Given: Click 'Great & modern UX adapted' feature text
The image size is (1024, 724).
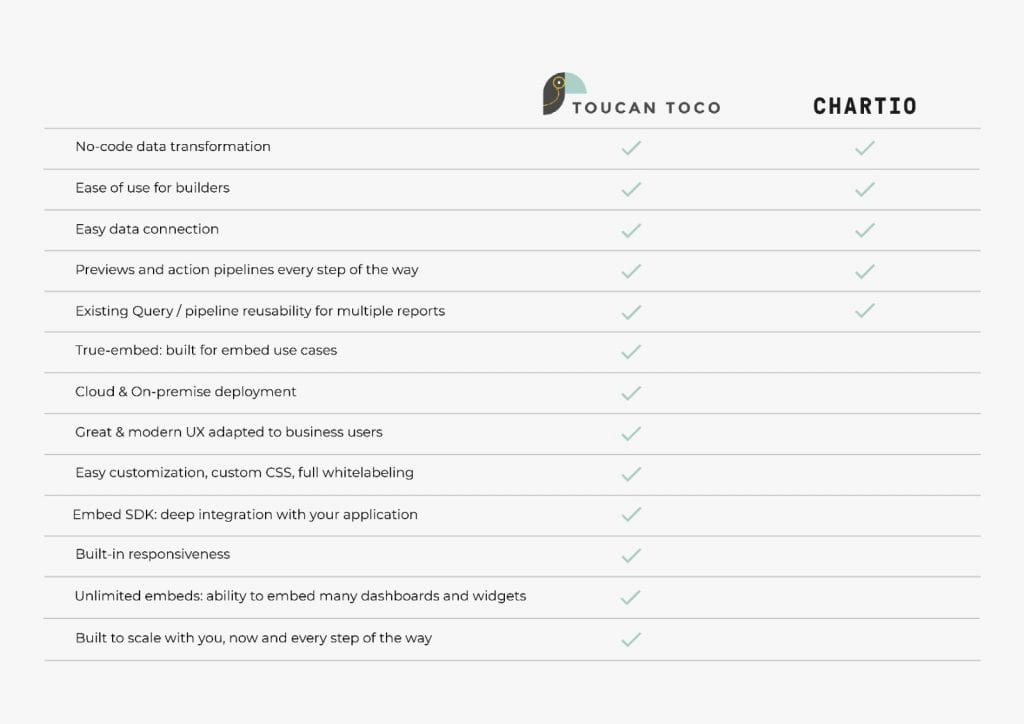Looking at the screenshot, I should [229, 433].
